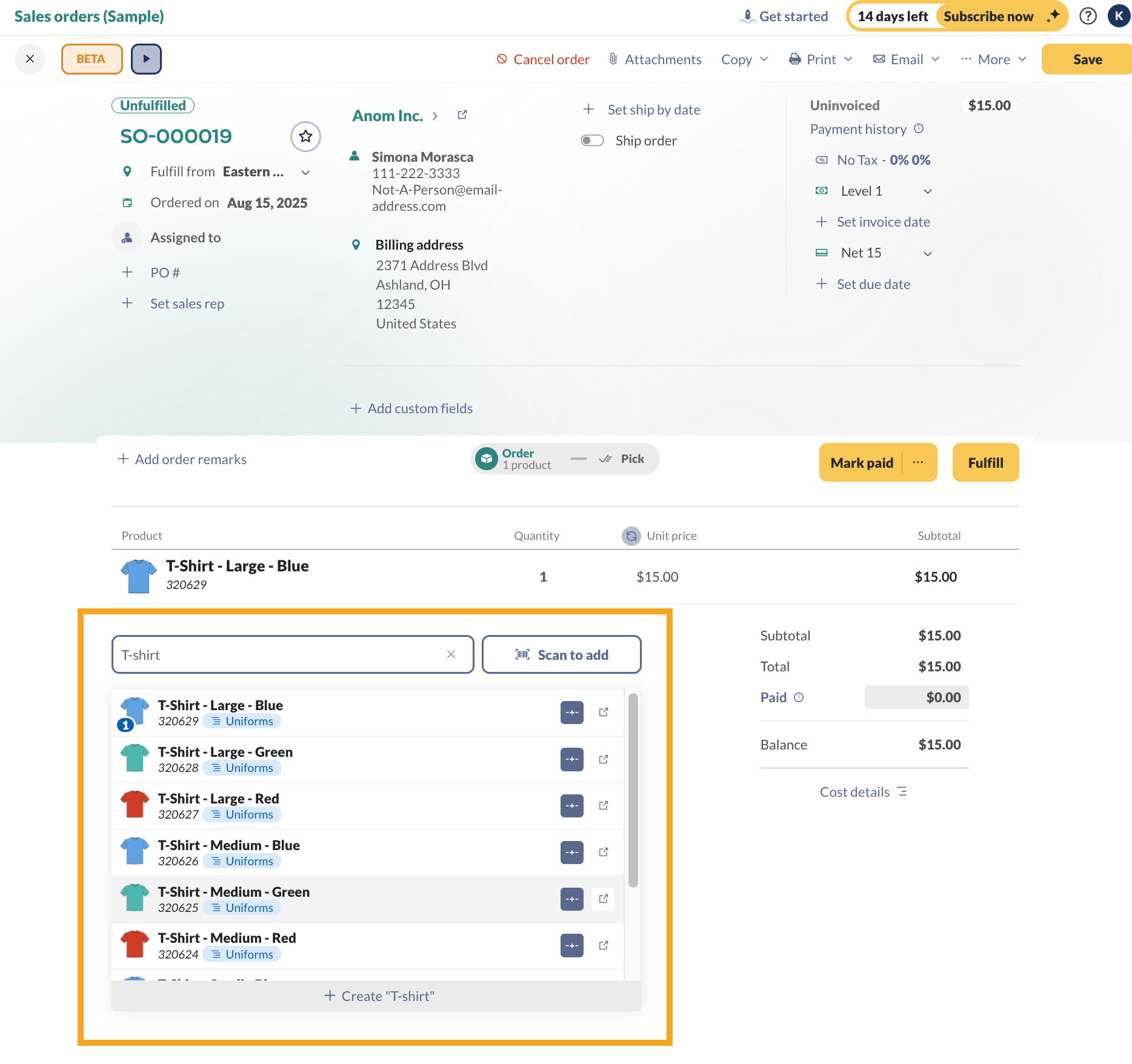
Task: Click the help question mark icon
Action: click(1088, 16)
